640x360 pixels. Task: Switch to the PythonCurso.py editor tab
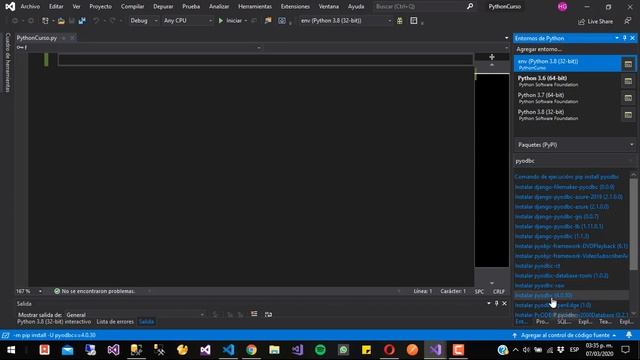coord(37,38)
